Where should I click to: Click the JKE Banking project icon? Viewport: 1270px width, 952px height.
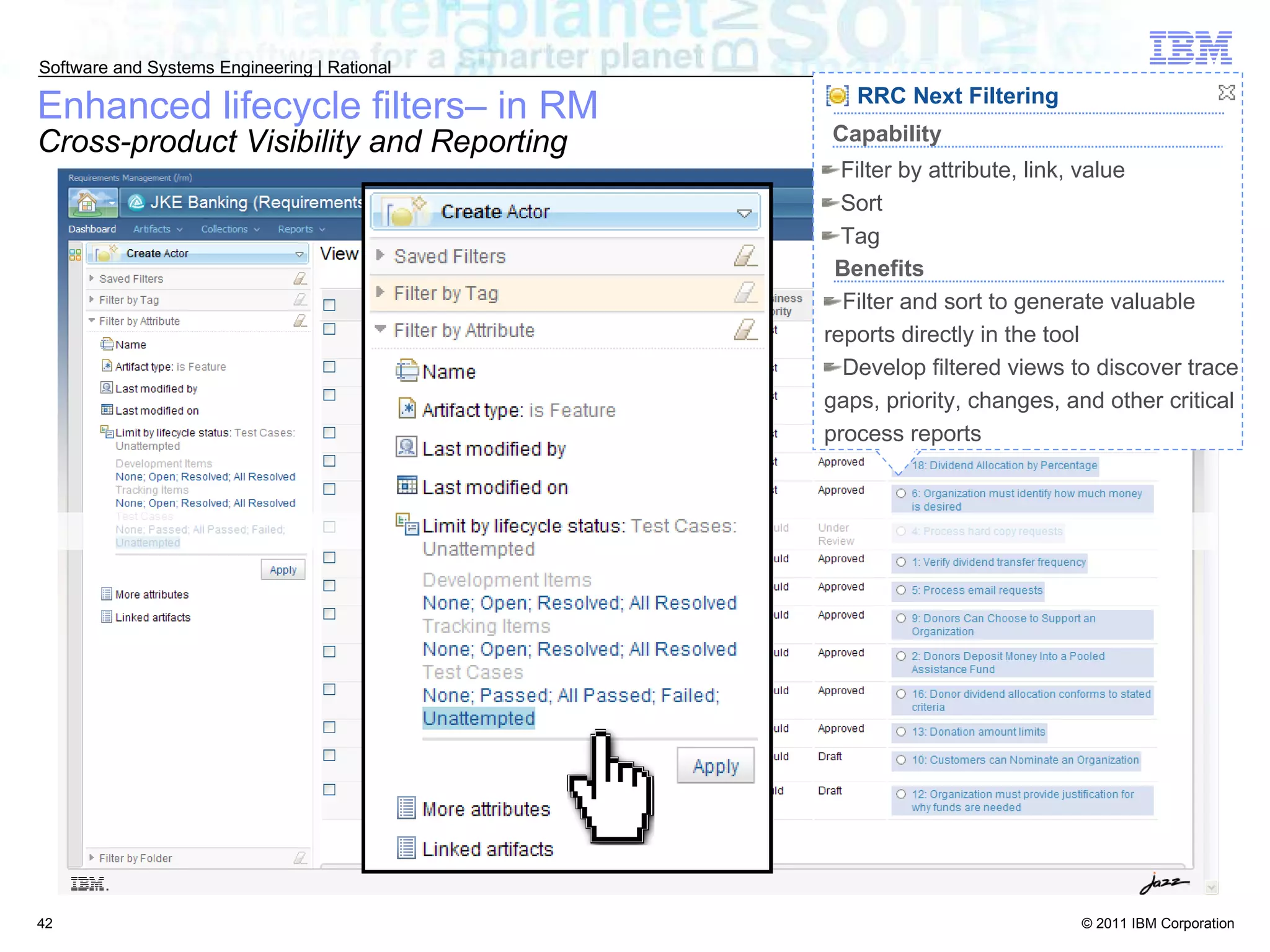(136, 202)
